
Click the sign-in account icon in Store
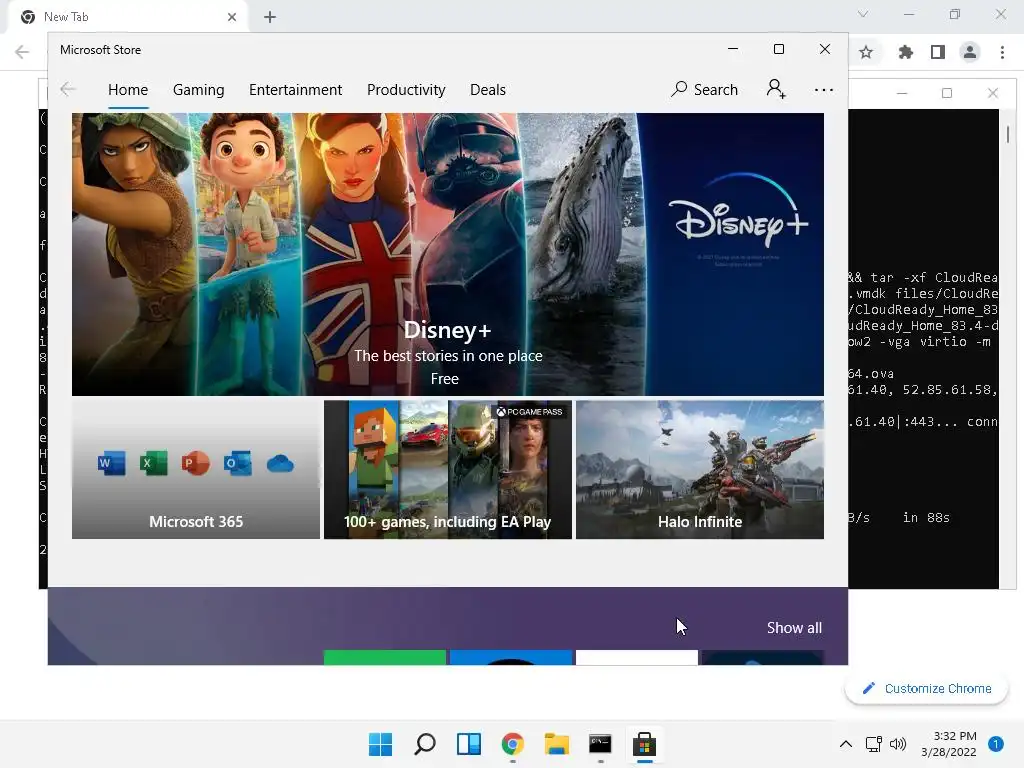click(x=776, y=89)
